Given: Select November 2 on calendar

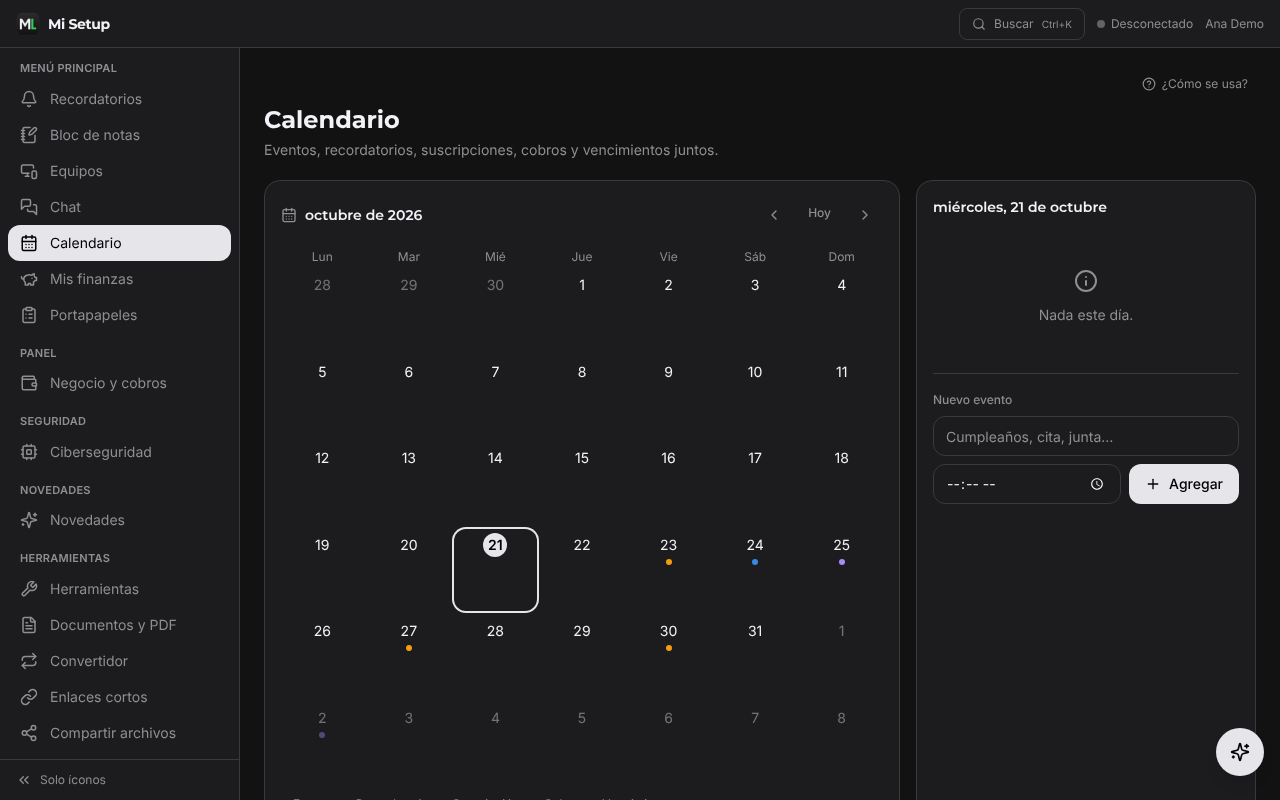Looking at the screenshot, I should [322, 742].
